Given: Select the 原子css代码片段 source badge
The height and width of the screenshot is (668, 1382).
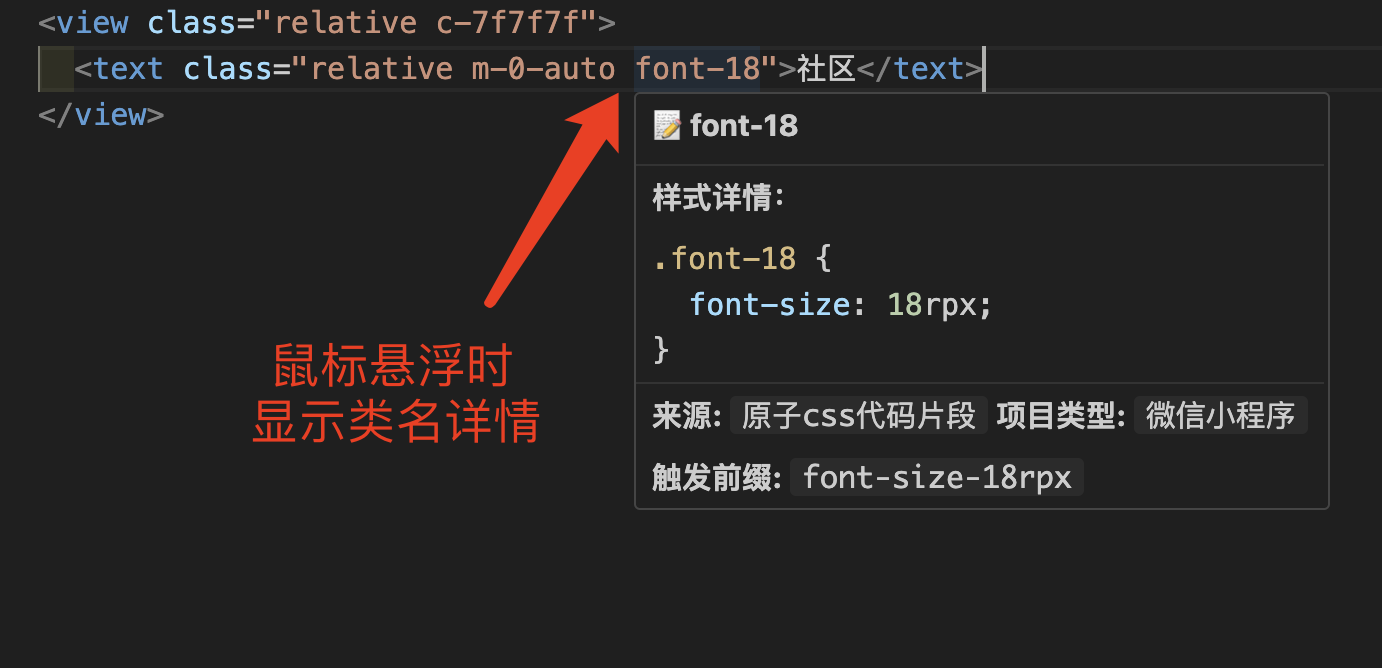Looking at the screenshot, I should click(x=858, y=416).
